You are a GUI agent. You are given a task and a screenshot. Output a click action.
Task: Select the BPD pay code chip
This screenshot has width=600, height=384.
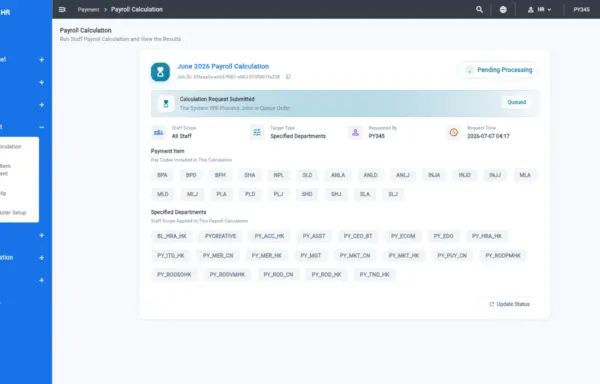[191, 175]
